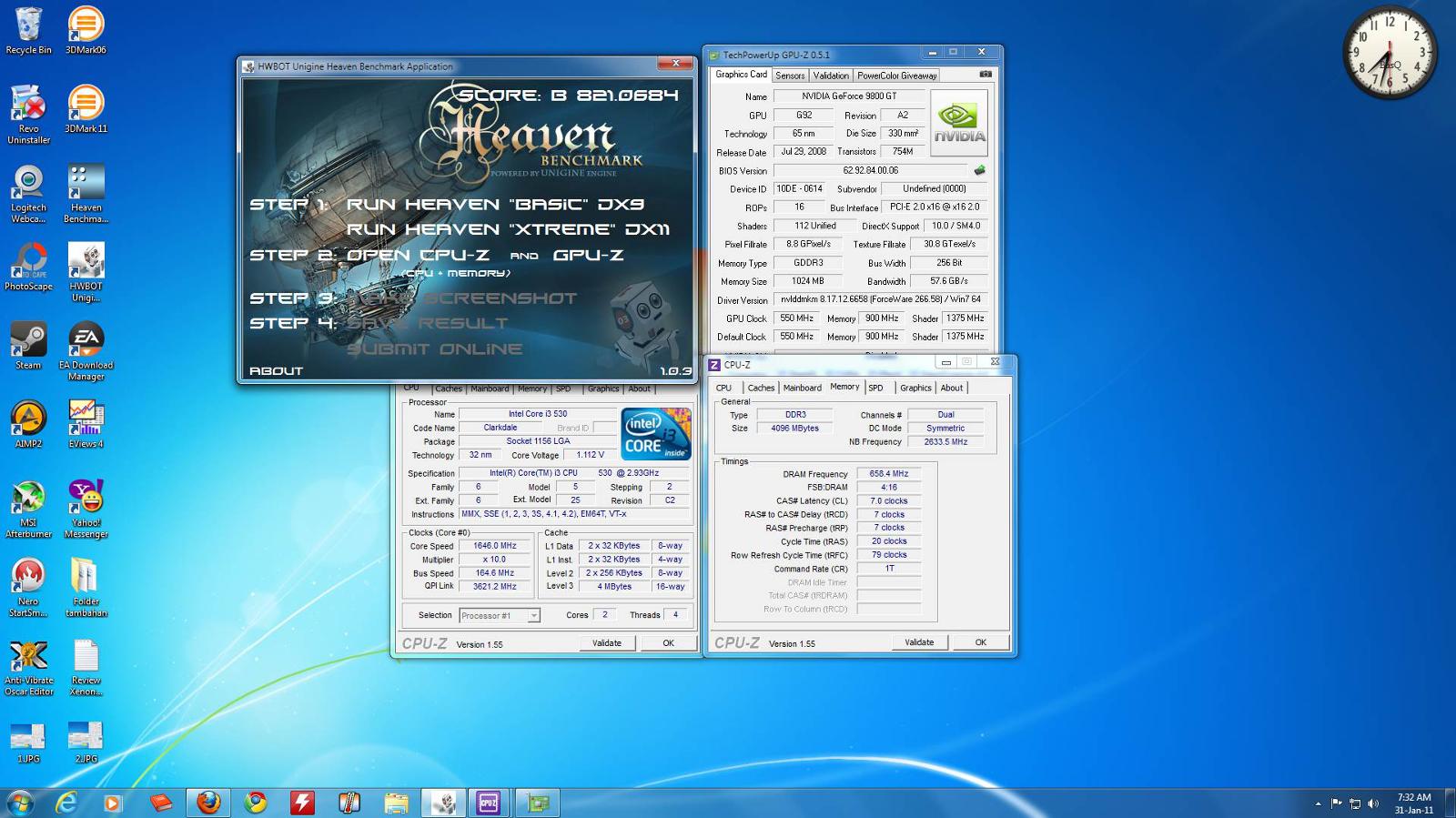Click the desktop analog clock gadget

[1389, 54]
